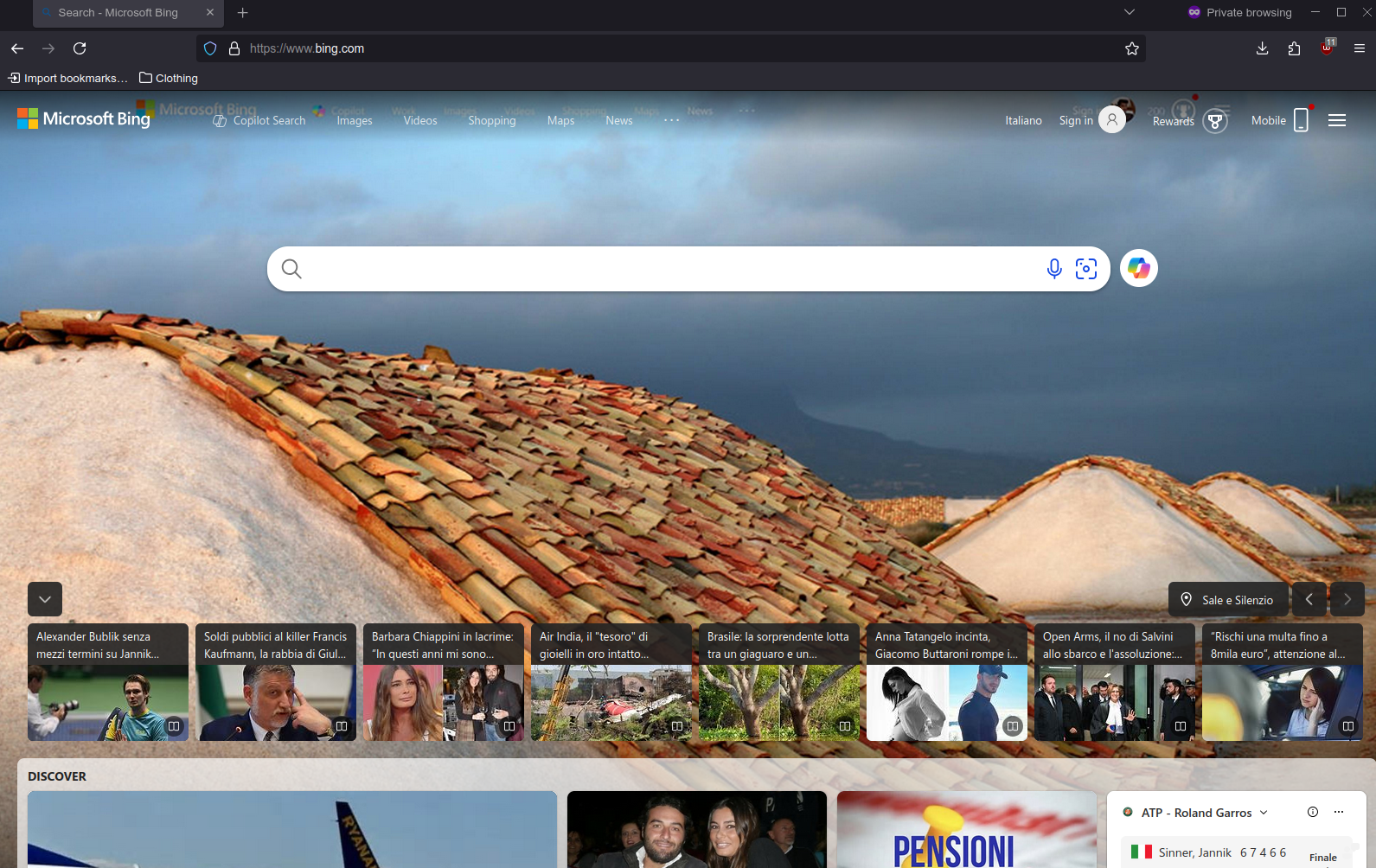Click the search magnifier icon
The height and width of the screenshot is (868, 1376).
[291, 269]
